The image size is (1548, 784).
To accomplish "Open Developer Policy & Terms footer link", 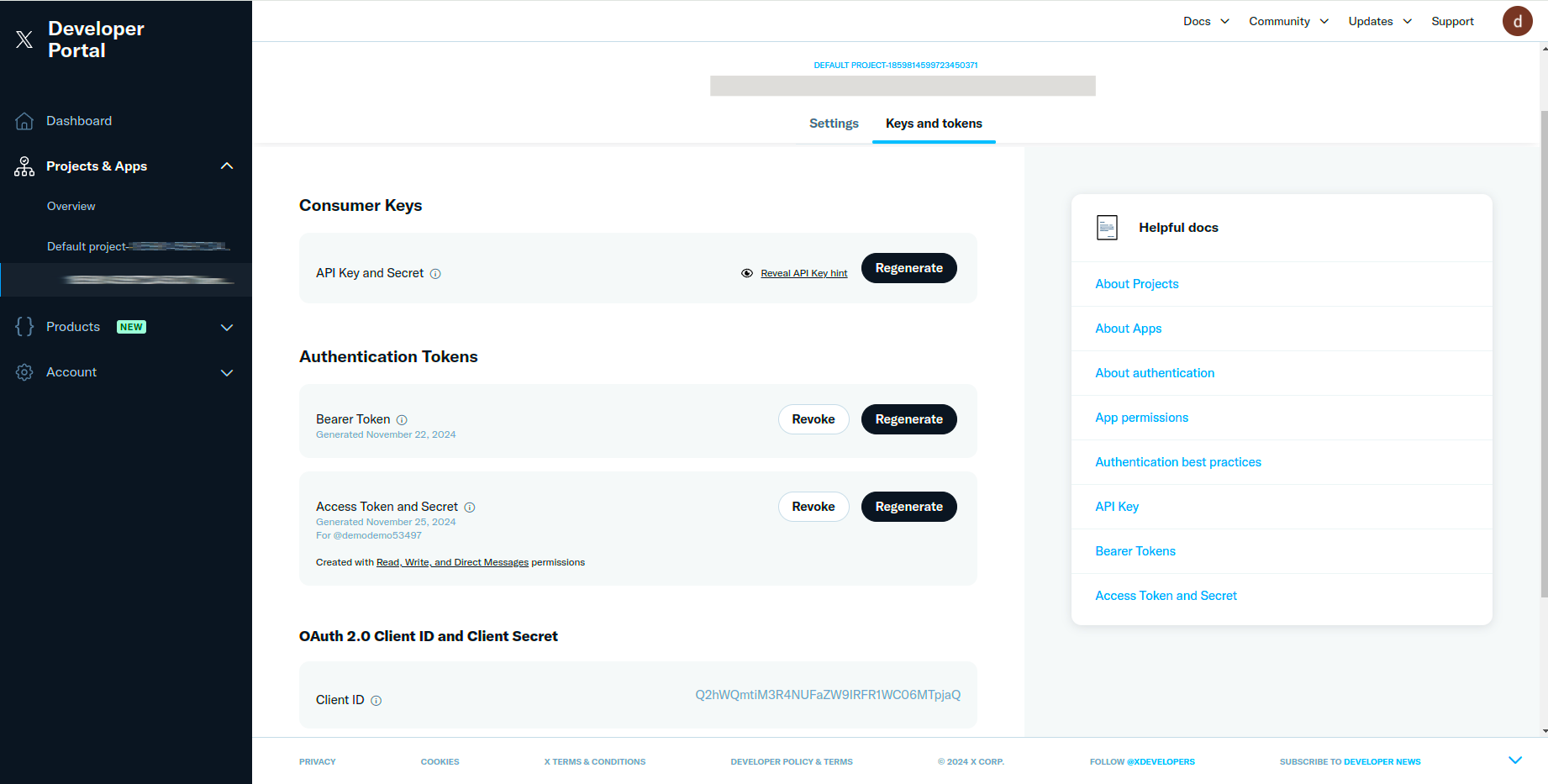I will 792,762.
